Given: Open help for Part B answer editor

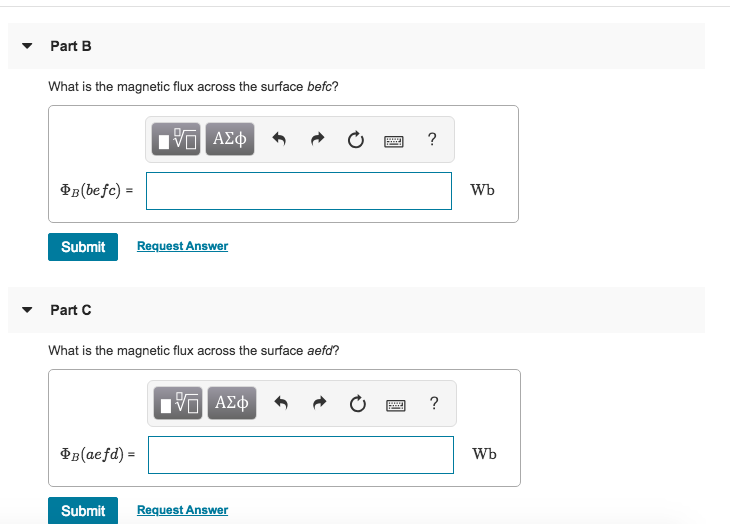Looking at the screenshot, I should [x=432, y=139].
